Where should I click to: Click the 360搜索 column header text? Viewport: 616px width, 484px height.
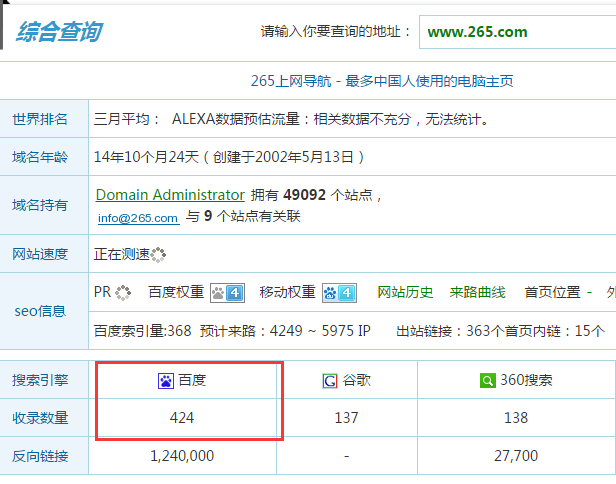(526, 380)
